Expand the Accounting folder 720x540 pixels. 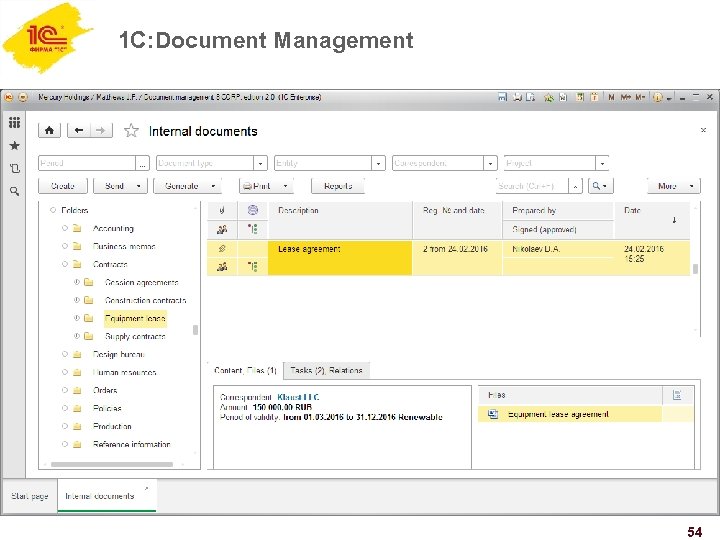tap(65, 228)
